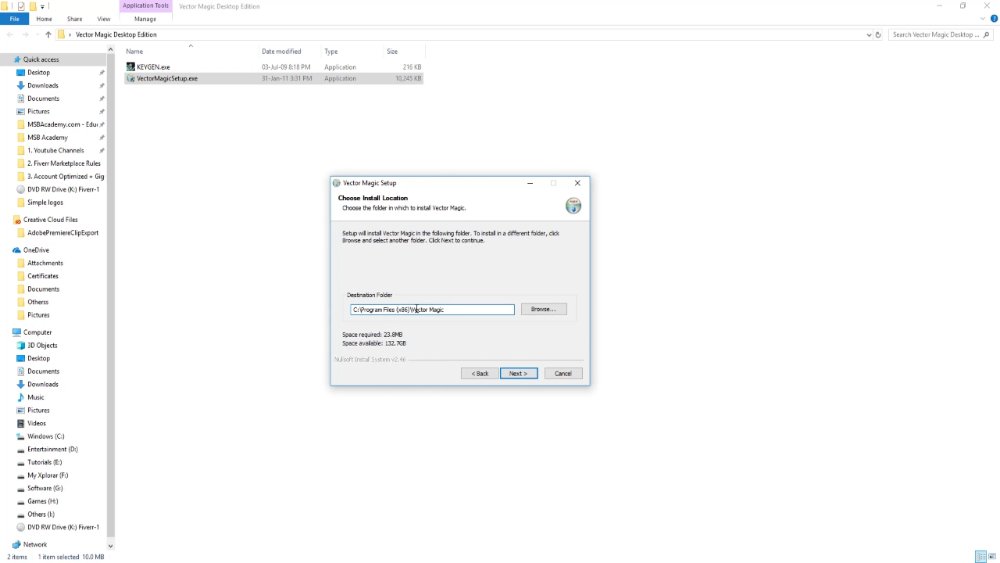
Task: Open Network in navigation pane
Action: tap(35, 545)
